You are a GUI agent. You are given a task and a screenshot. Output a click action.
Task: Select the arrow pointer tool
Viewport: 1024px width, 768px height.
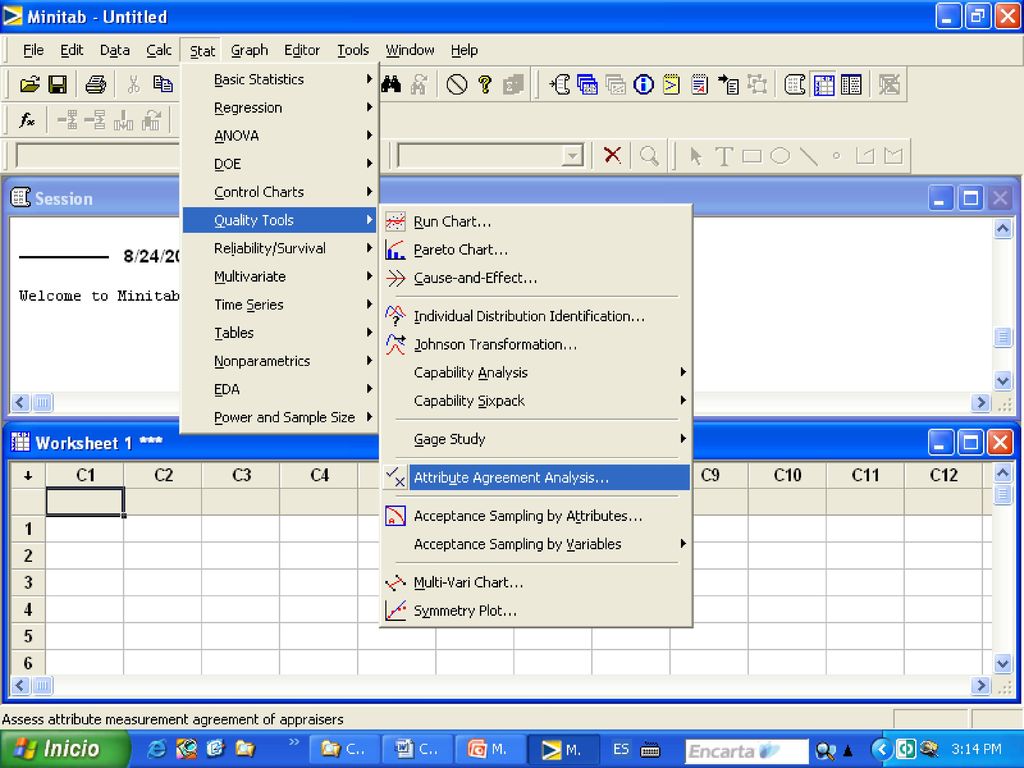[696, 155]
